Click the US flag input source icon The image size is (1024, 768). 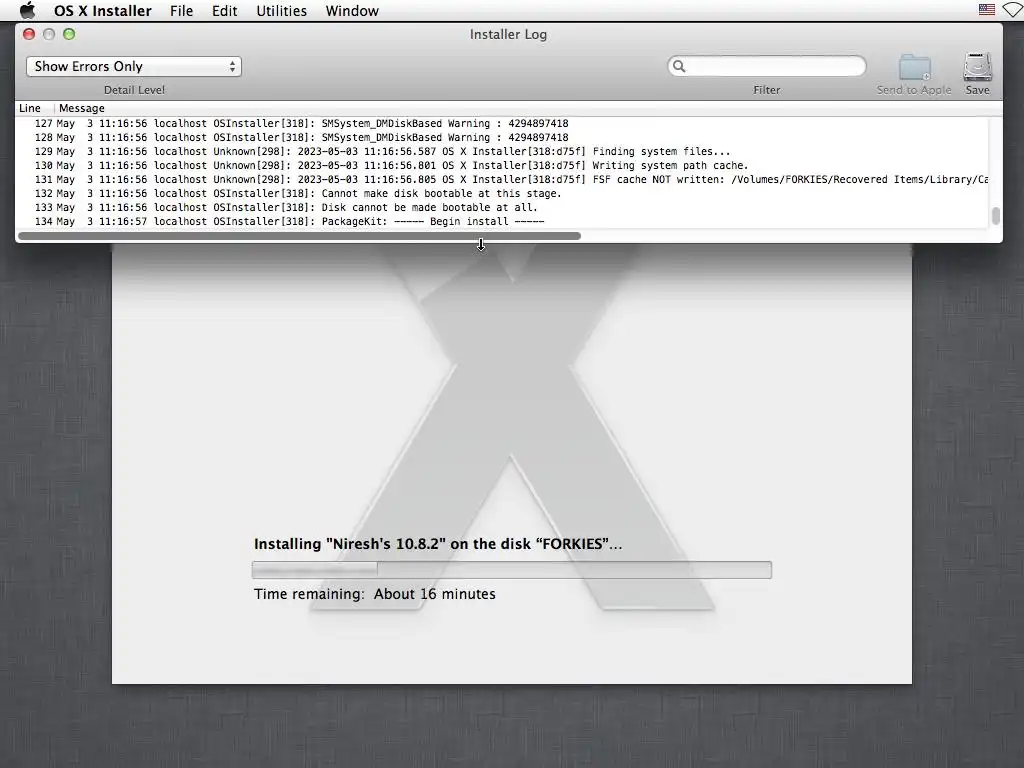point(987,10)
